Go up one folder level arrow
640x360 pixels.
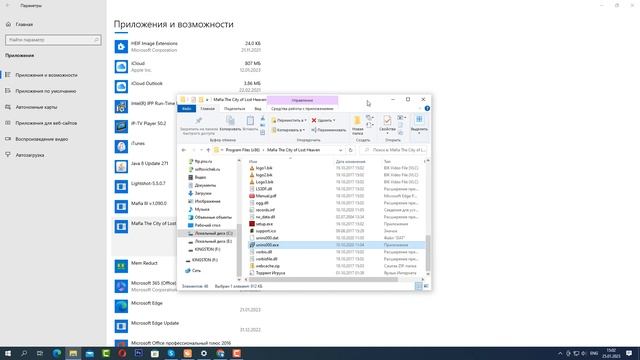pos(208,150)
